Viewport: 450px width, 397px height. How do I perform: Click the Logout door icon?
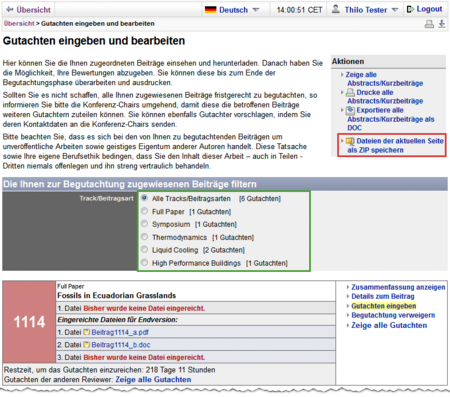410,9
